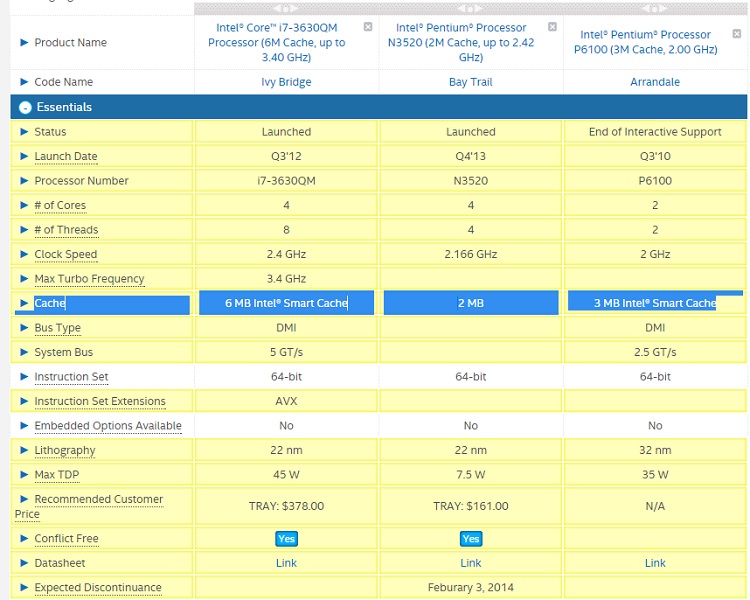This screenshot has height=600, width=750.
Task: Expand the Instruction Set Extensions row arrow
Action: pos(25,402)
